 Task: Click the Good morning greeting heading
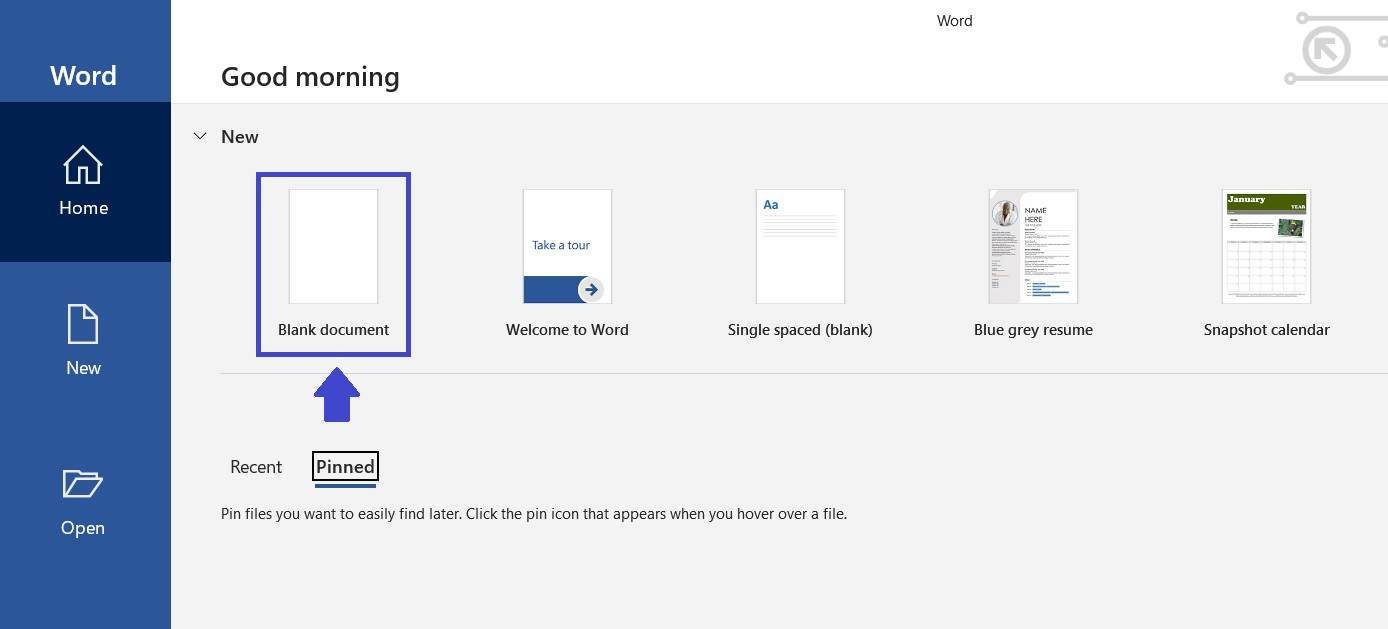(310, 76)
